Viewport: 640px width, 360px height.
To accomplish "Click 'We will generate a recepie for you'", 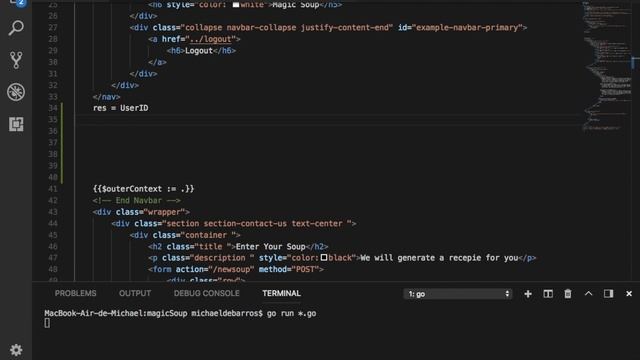I will pos(440,258).
